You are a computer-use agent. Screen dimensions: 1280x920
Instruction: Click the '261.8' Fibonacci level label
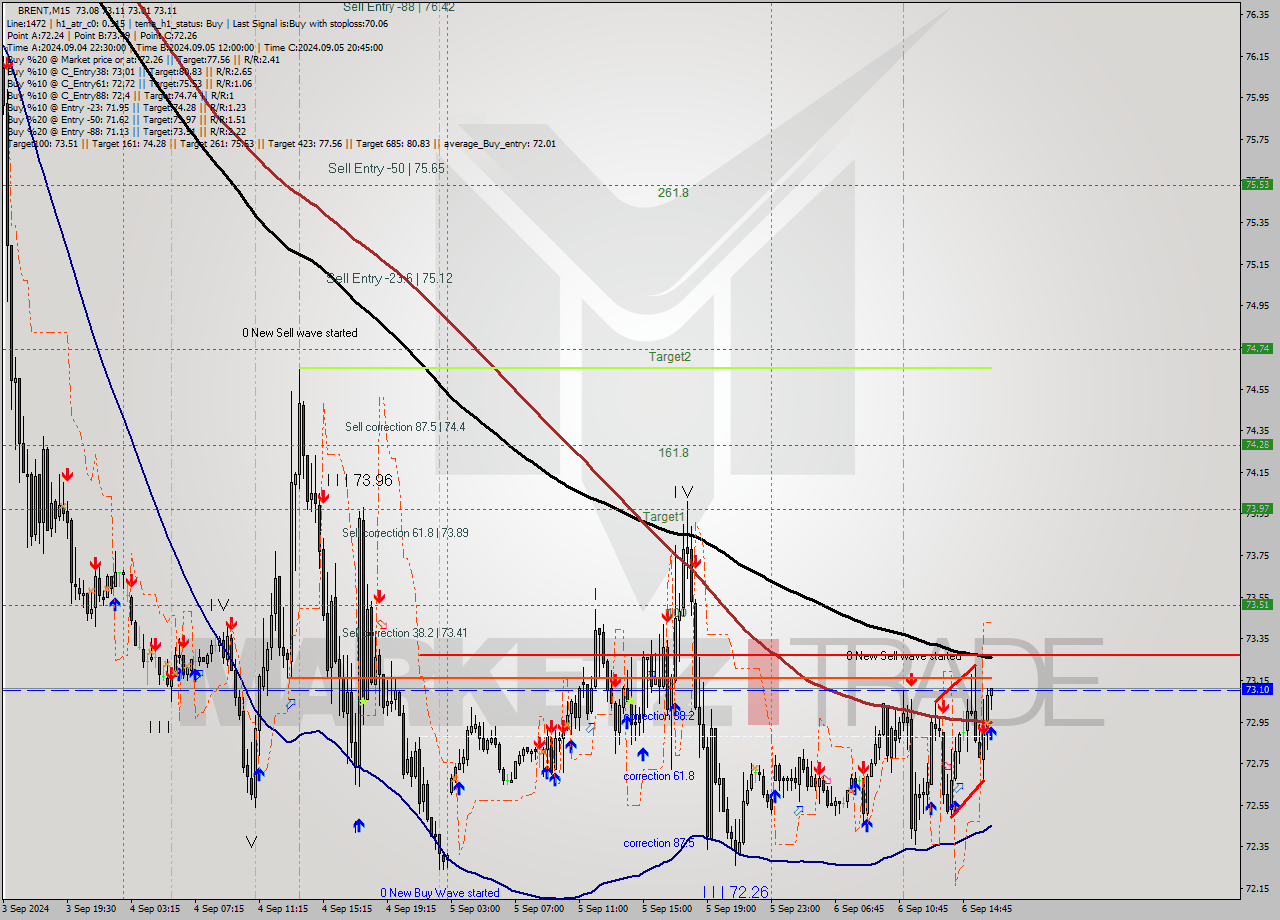tap(673, 190)
